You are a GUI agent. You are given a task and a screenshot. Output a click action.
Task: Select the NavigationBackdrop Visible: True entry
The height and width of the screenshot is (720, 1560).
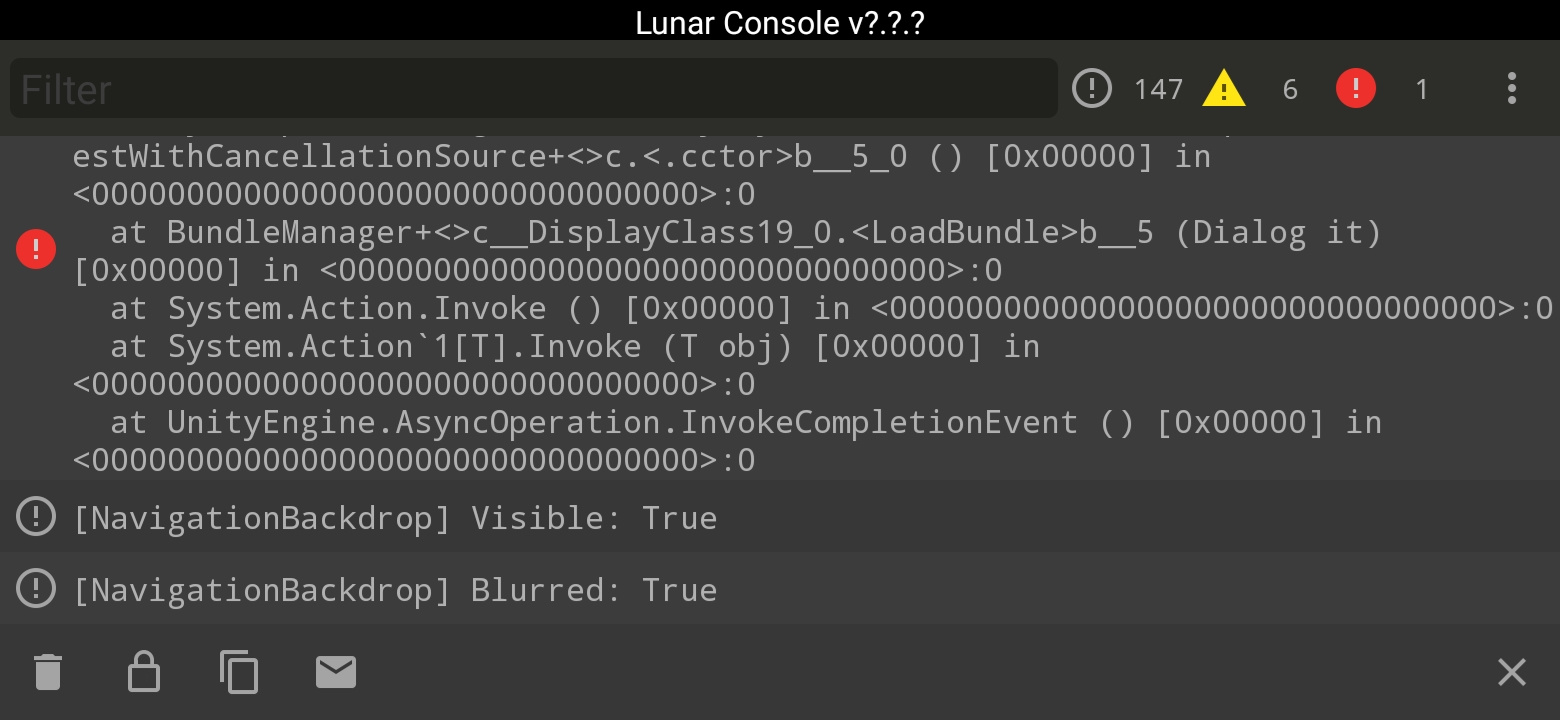[780, 517]
